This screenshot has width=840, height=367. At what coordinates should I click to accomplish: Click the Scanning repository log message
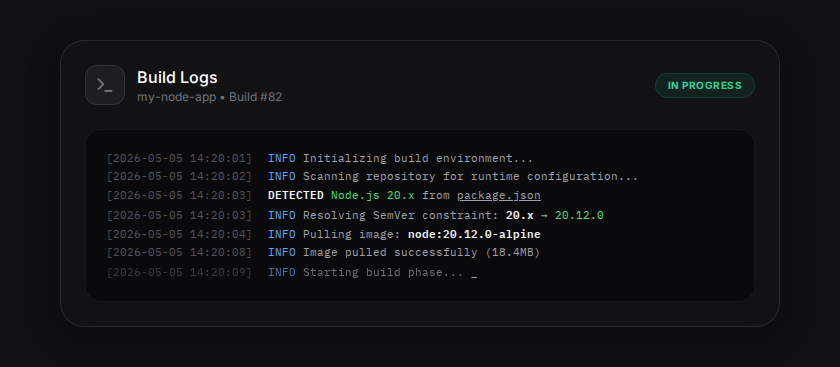[x=470, y=176]
